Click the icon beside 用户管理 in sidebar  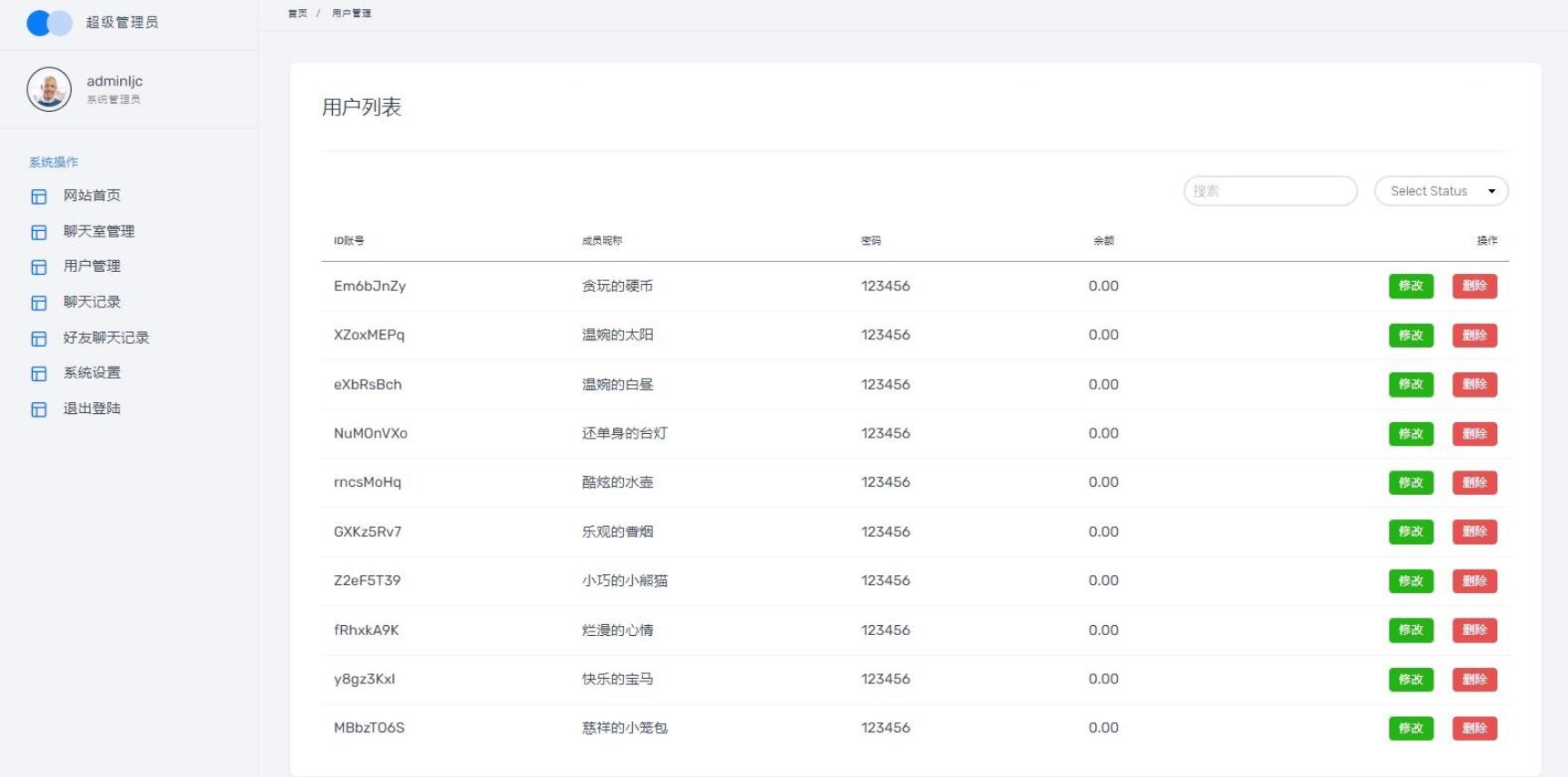39,267
